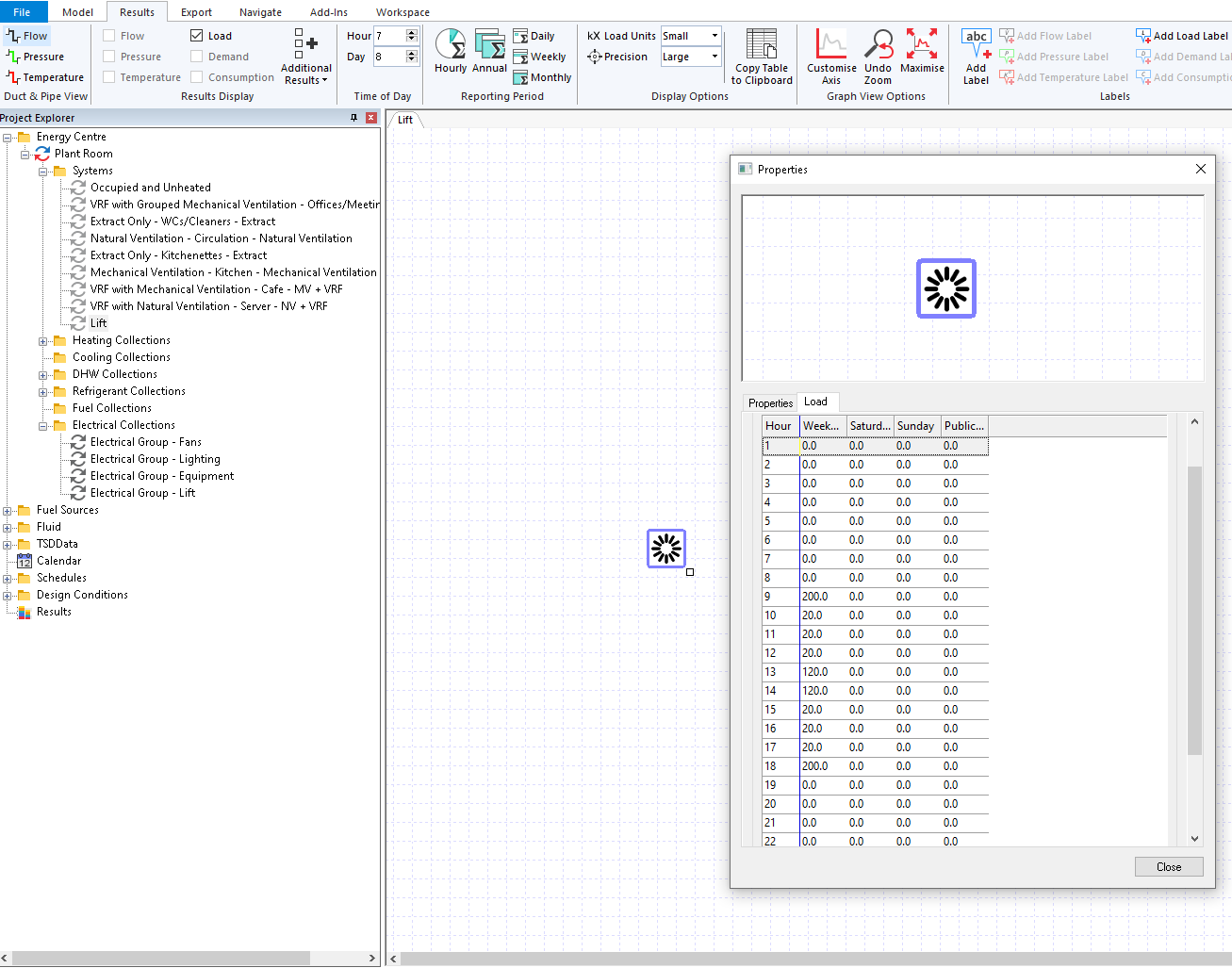This screenshot has width=1232, height=968.
Task: Click the Undo Zoom icon
Action: tap(878, 57)
